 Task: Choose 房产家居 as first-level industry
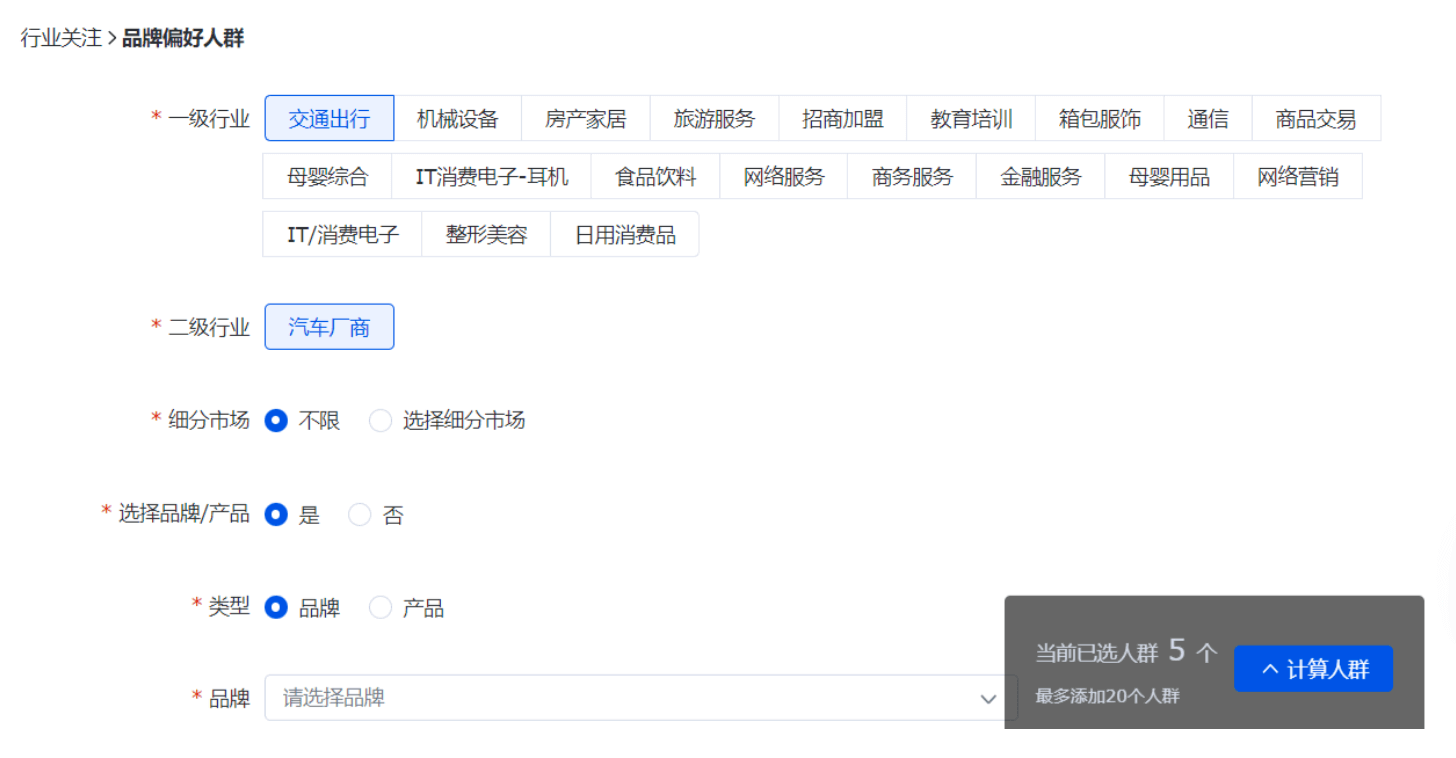coord(586,119)
